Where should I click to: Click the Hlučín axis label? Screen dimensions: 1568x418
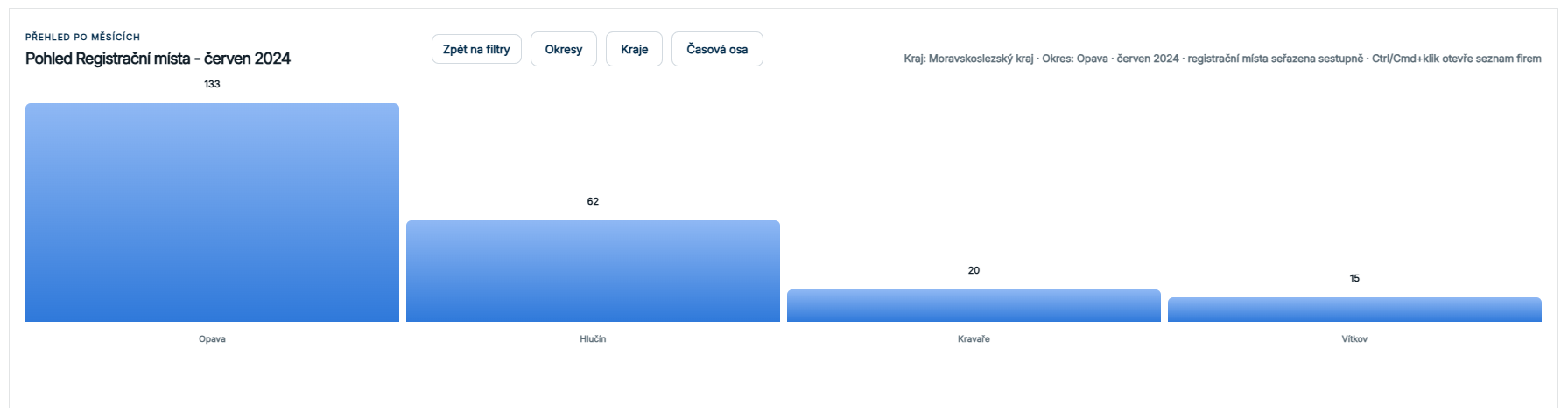(x=593, y=339)
